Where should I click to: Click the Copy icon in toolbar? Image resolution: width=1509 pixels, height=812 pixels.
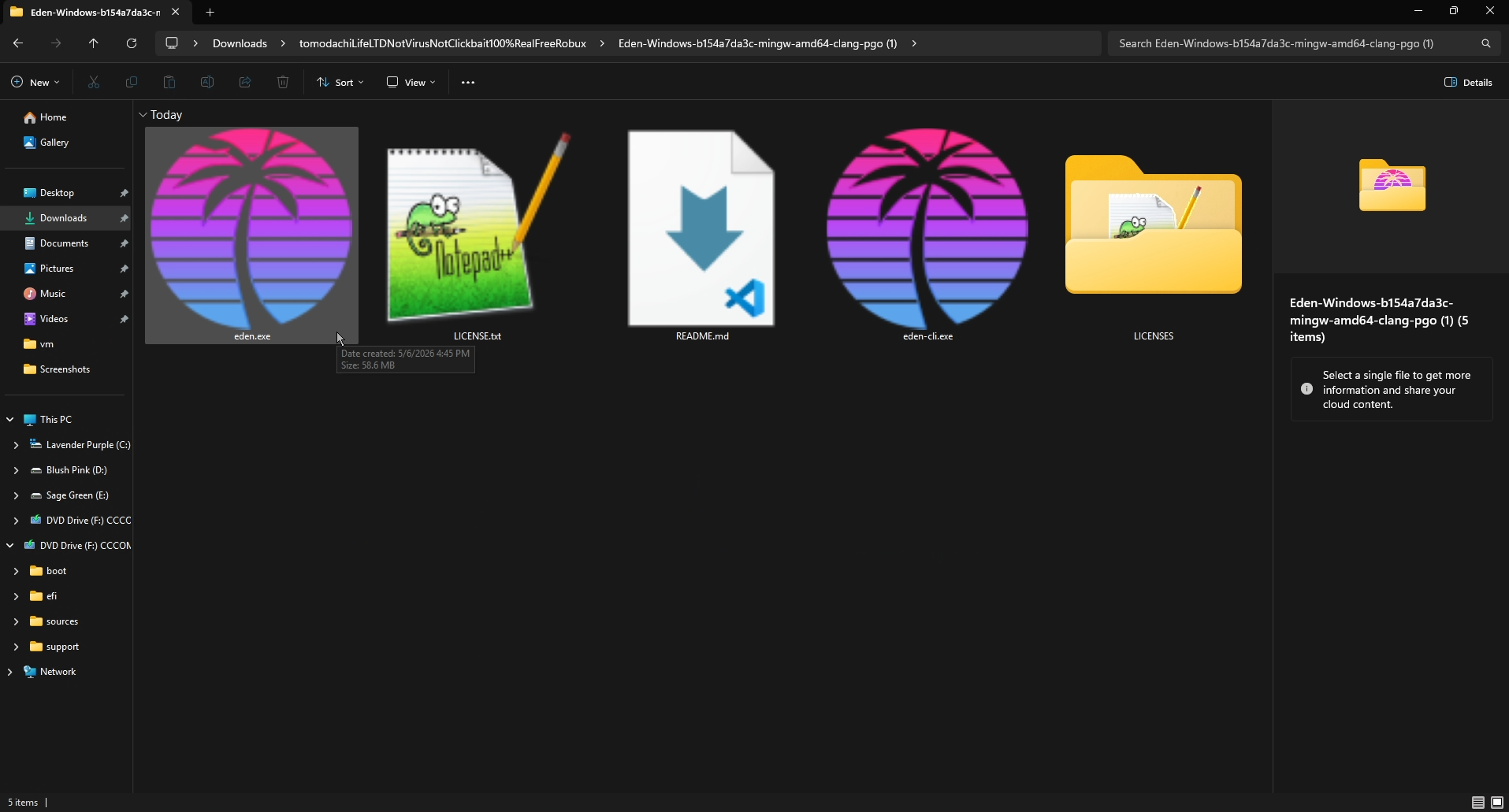point(132,82)
